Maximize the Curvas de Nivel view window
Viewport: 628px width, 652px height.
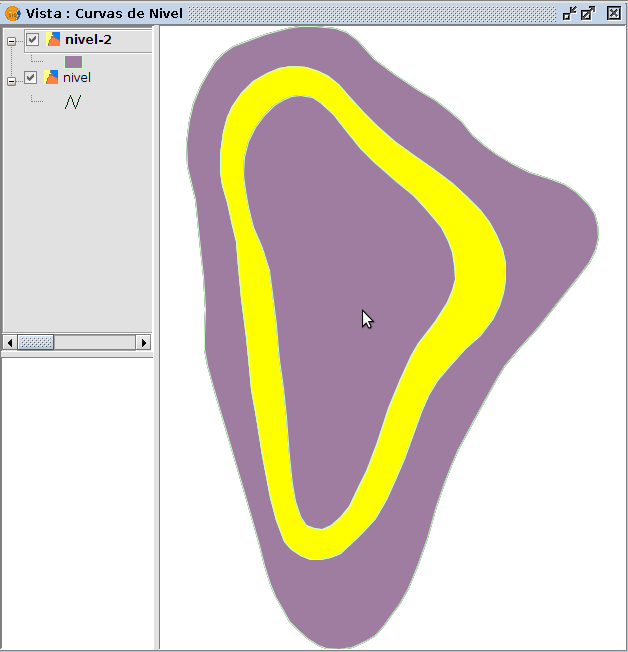point(588,13)
